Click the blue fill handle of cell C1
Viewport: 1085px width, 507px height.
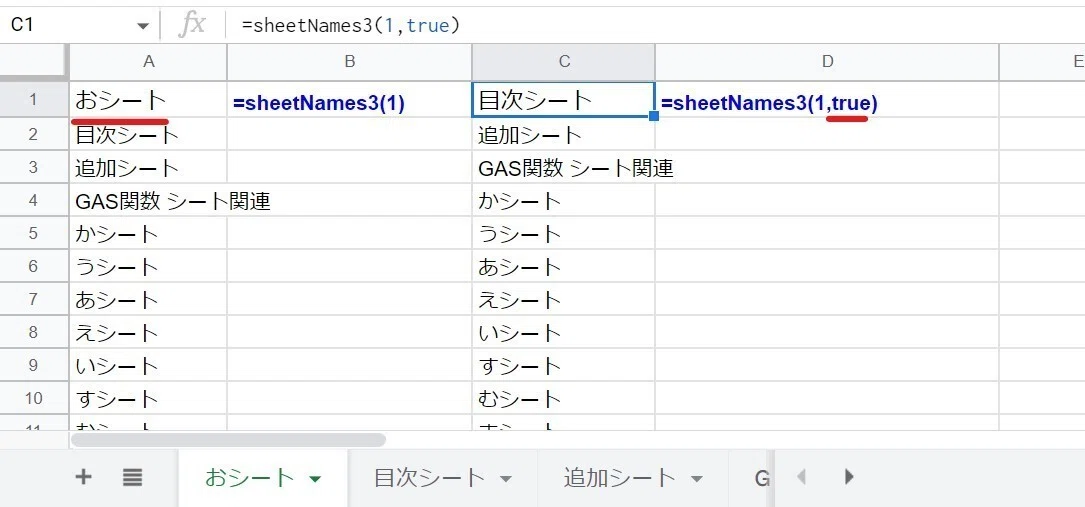tap(654, 116)
